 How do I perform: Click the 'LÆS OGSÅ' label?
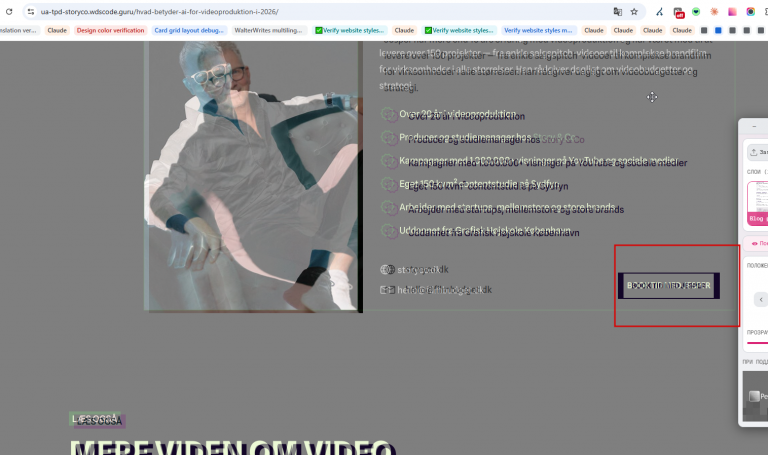click(x=97, y=420)
